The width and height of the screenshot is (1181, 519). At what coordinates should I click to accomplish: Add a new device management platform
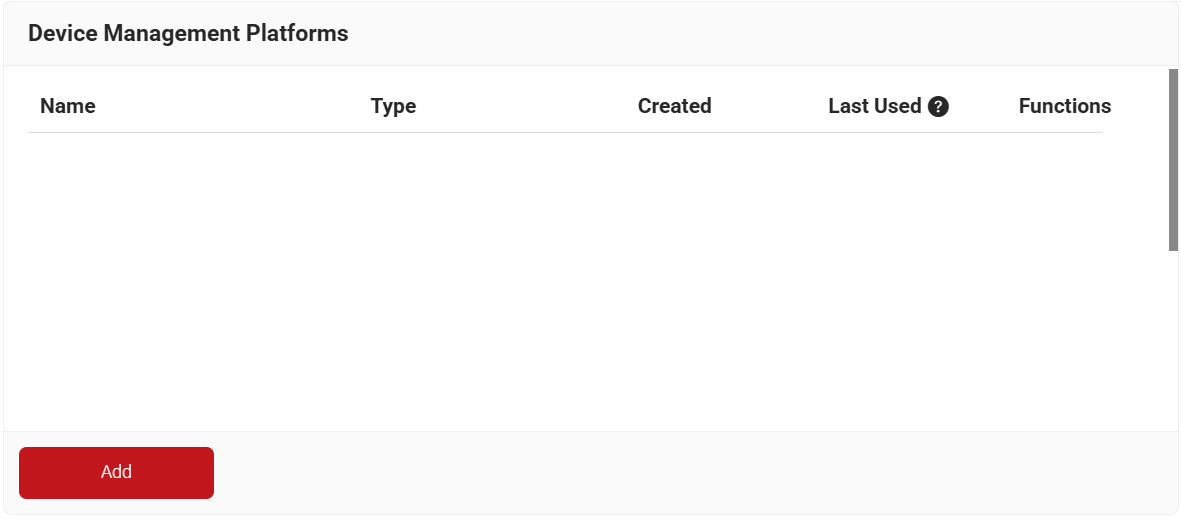point(116,472)
